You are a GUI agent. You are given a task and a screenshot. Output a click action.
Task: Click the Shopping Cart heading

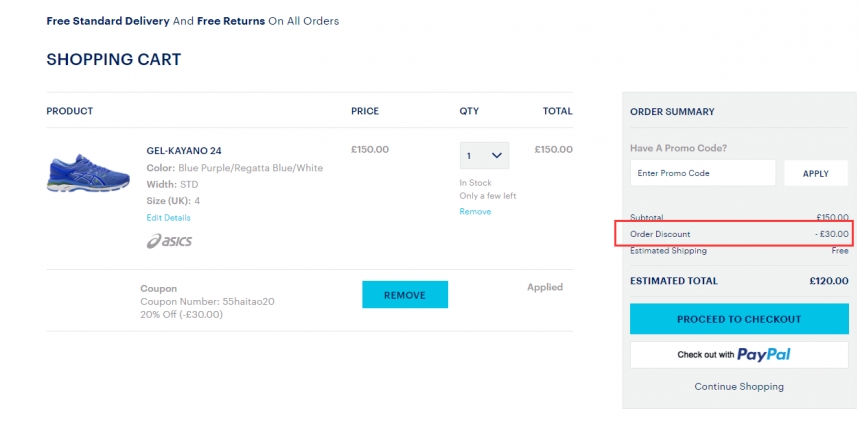(x=114, y=60)
